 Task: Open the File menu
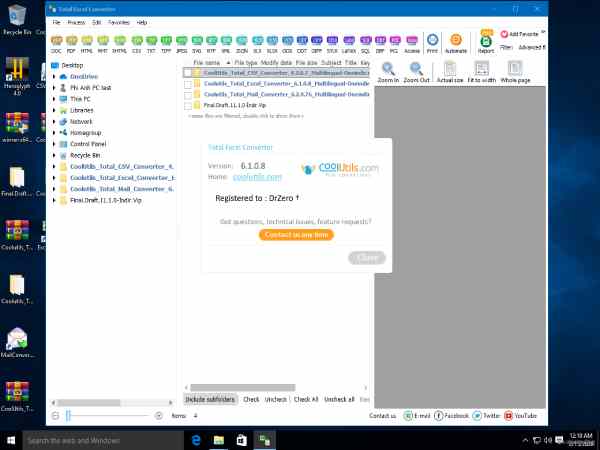56,23
